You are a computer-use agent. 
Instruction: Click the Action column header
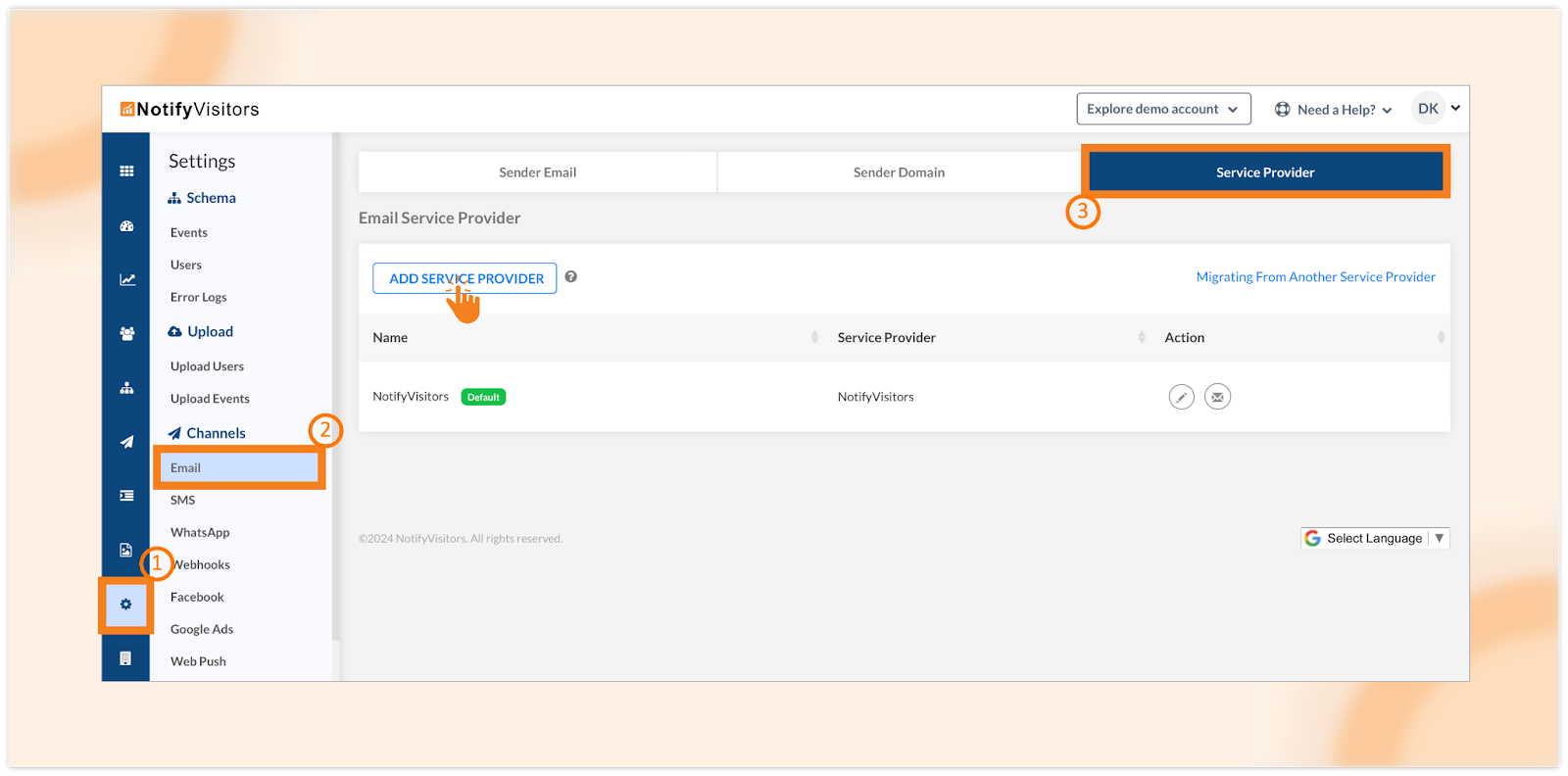(1184, 337)
